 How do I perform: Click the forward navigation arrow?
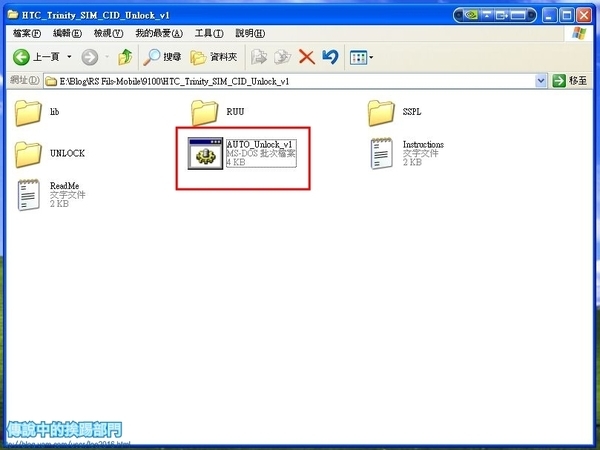pos(90,57)
